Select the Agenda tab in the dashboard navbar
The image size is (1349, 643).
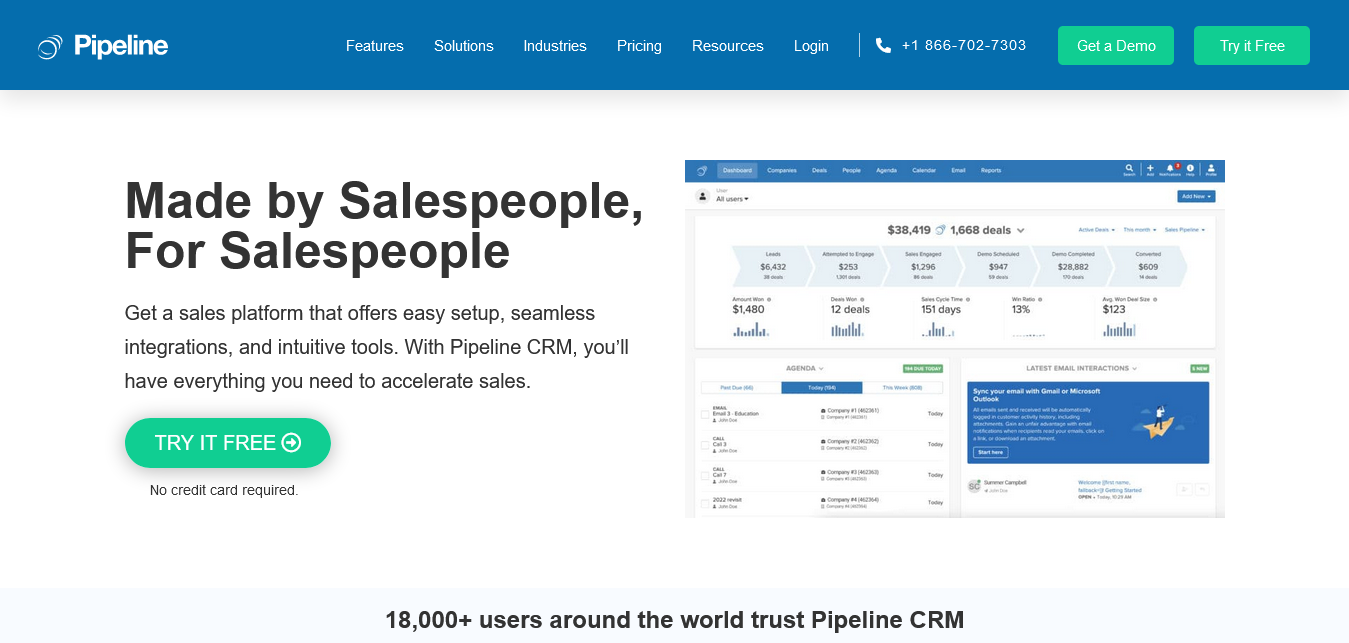(x=886, y=171)
